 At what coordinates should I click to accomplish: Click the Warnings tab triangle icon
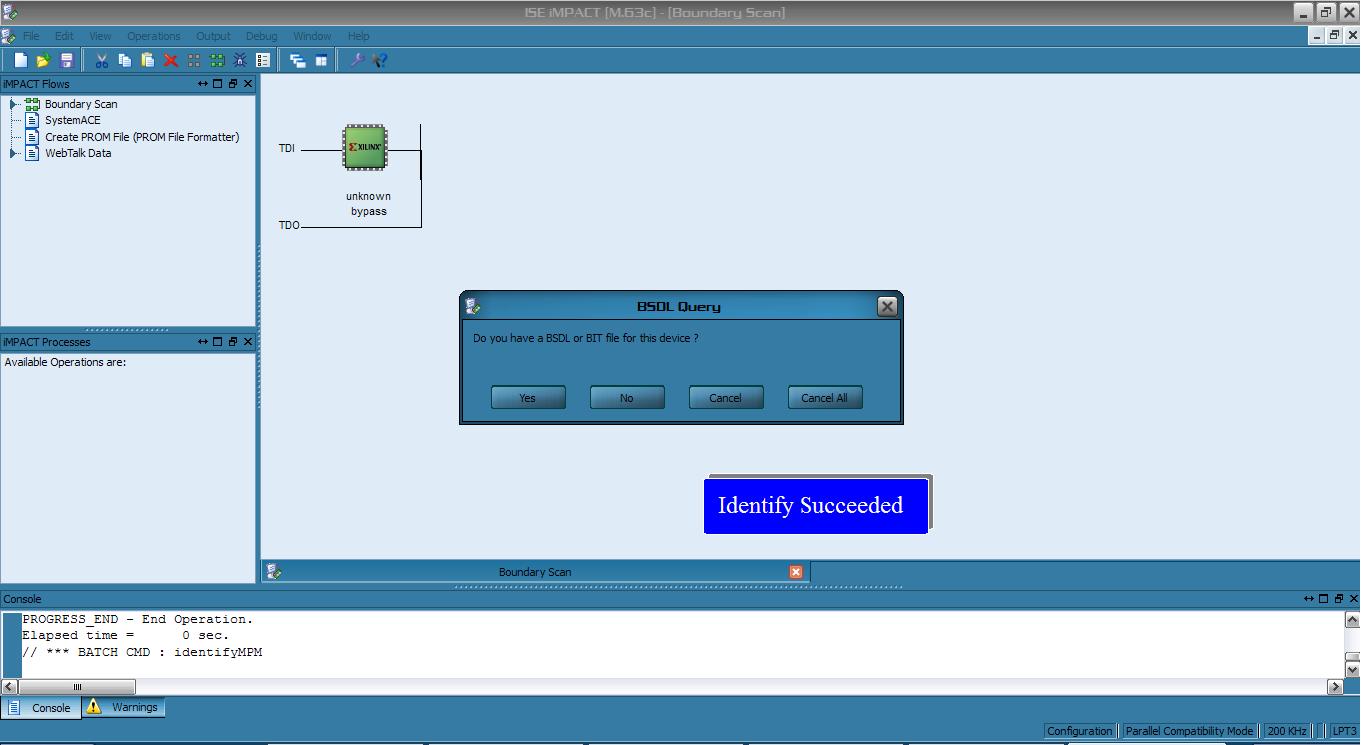coord(94,706)
